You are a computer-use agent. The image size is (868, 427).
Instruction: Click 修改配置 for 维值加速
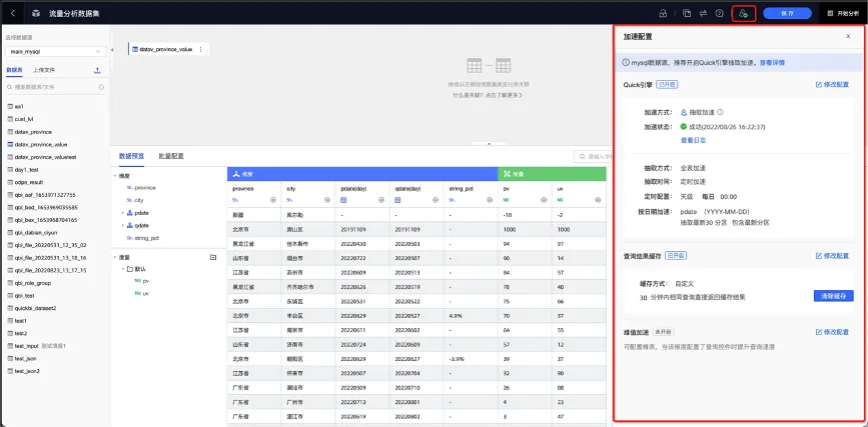(832, 332)
